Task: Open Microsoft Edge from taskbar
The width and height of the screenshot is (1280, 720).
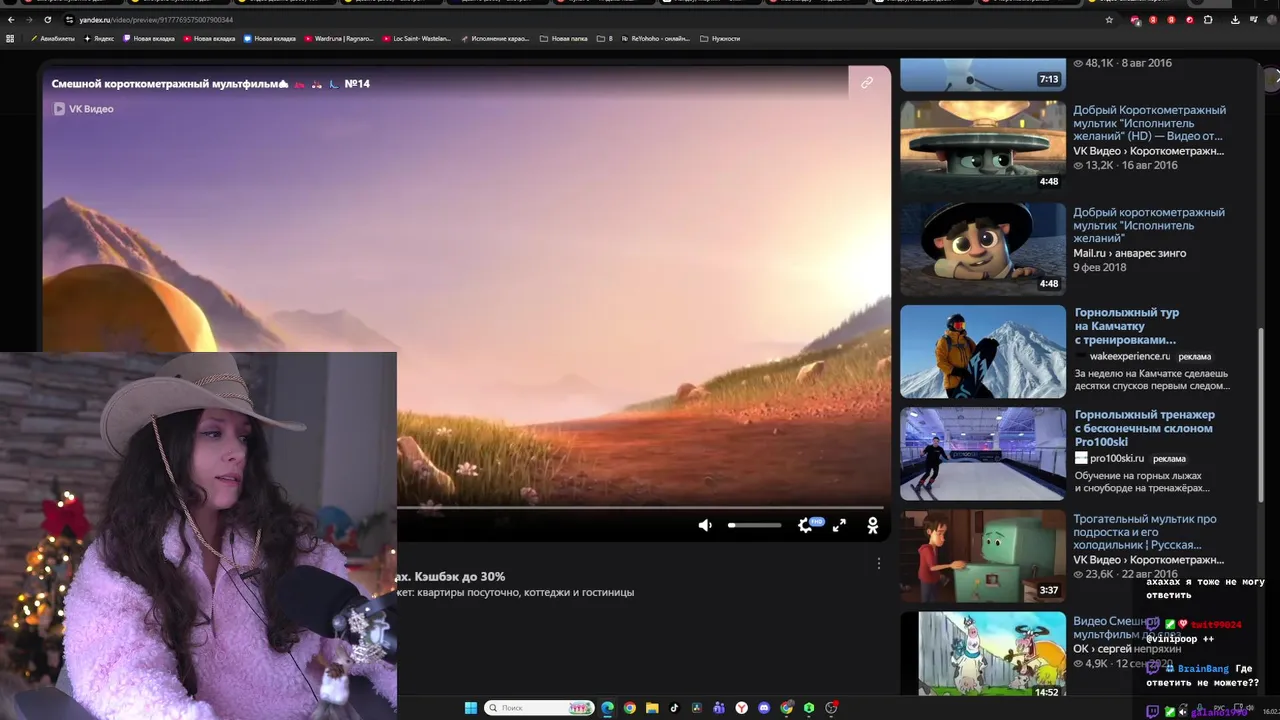Action: point(607,708)
